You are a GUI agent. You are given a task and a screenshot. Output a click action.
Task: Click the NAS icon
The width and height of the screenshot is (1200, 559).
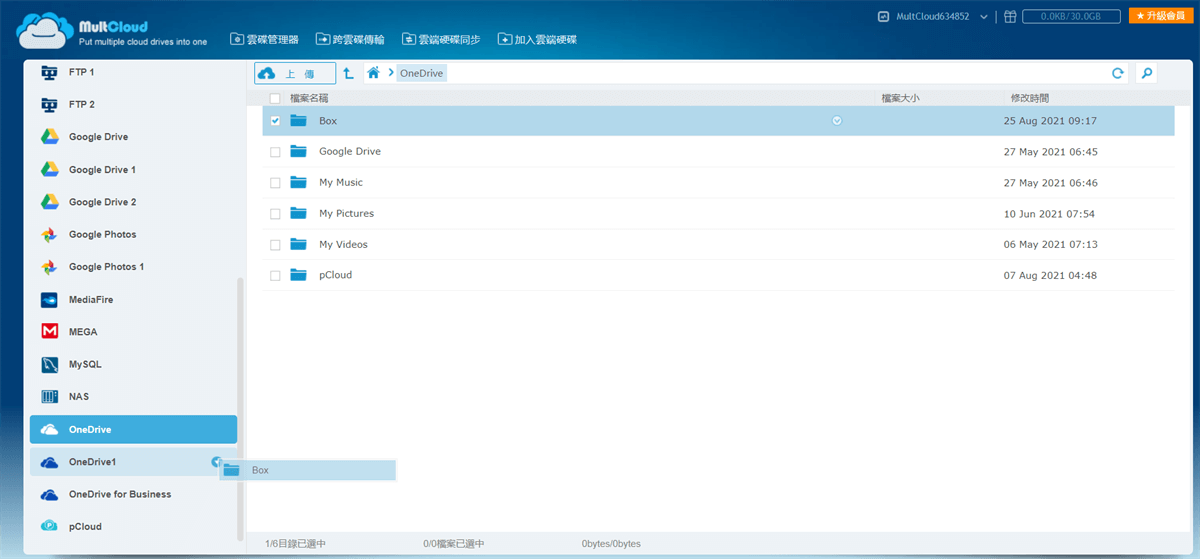[x=49, y=396]
